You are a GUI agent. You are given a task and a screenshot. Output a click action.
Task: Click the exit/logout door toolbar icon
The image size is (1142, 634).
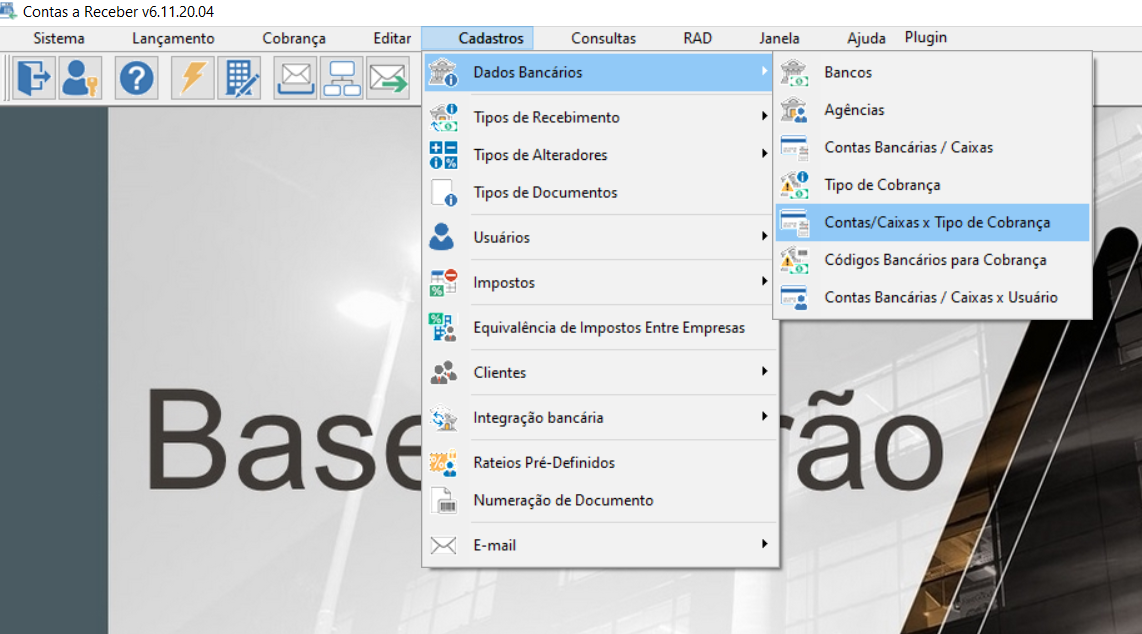tap(34, 78)
